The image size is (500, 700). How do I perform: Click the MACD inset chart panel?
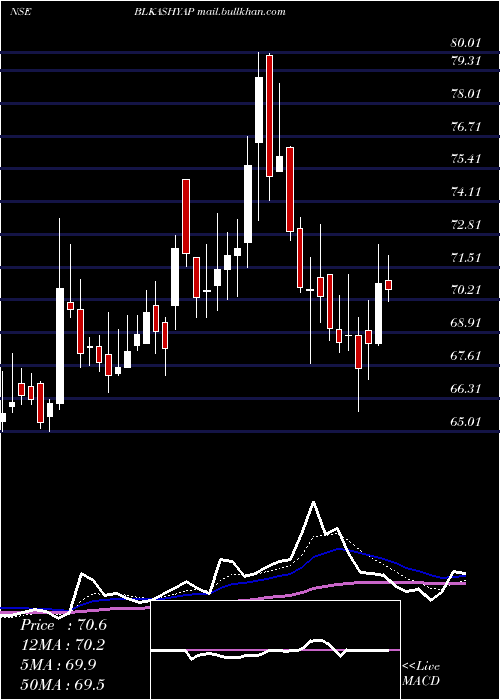[275, 650]
